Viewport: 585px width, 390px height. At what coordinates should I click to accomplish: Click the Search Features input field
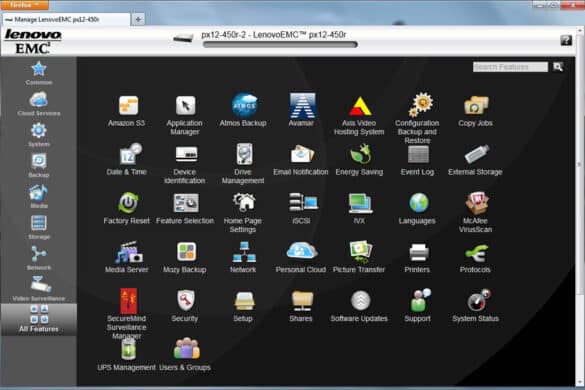510,67
